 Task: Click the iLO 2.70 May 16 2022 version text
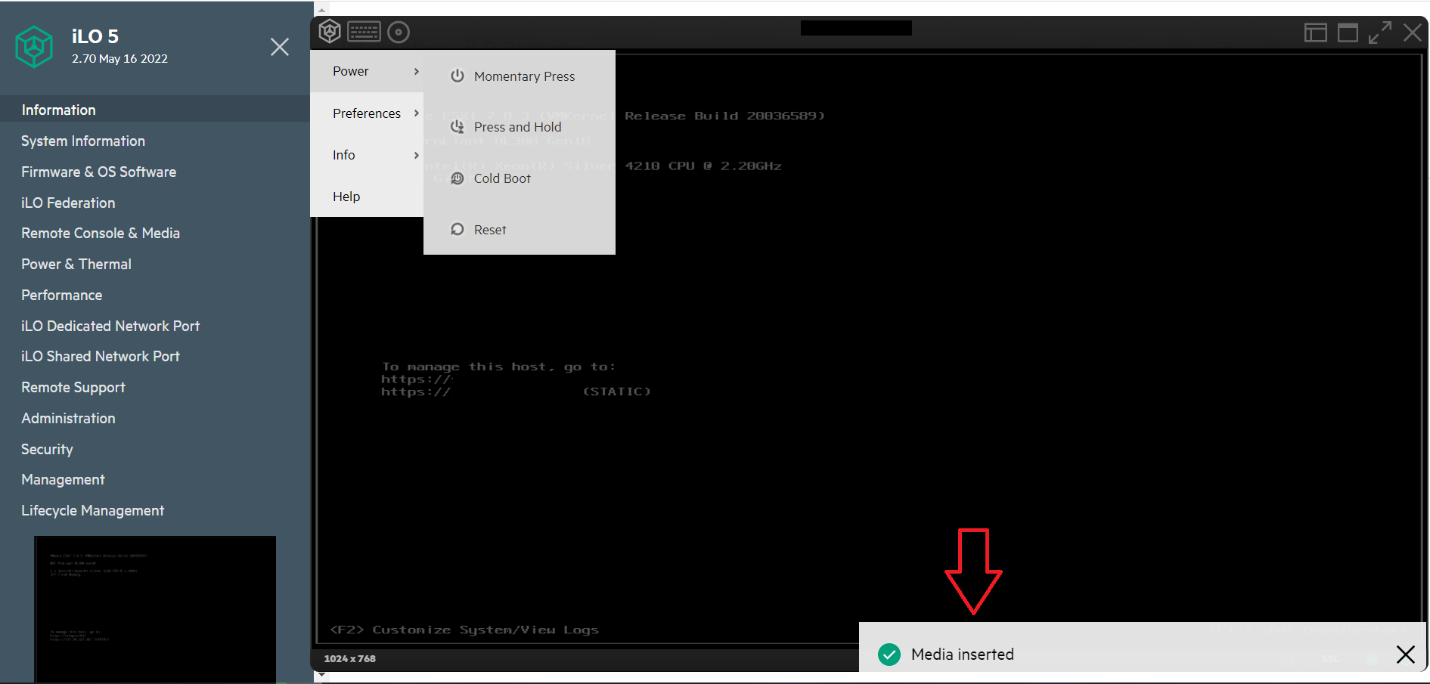click(x=120, y=59)
